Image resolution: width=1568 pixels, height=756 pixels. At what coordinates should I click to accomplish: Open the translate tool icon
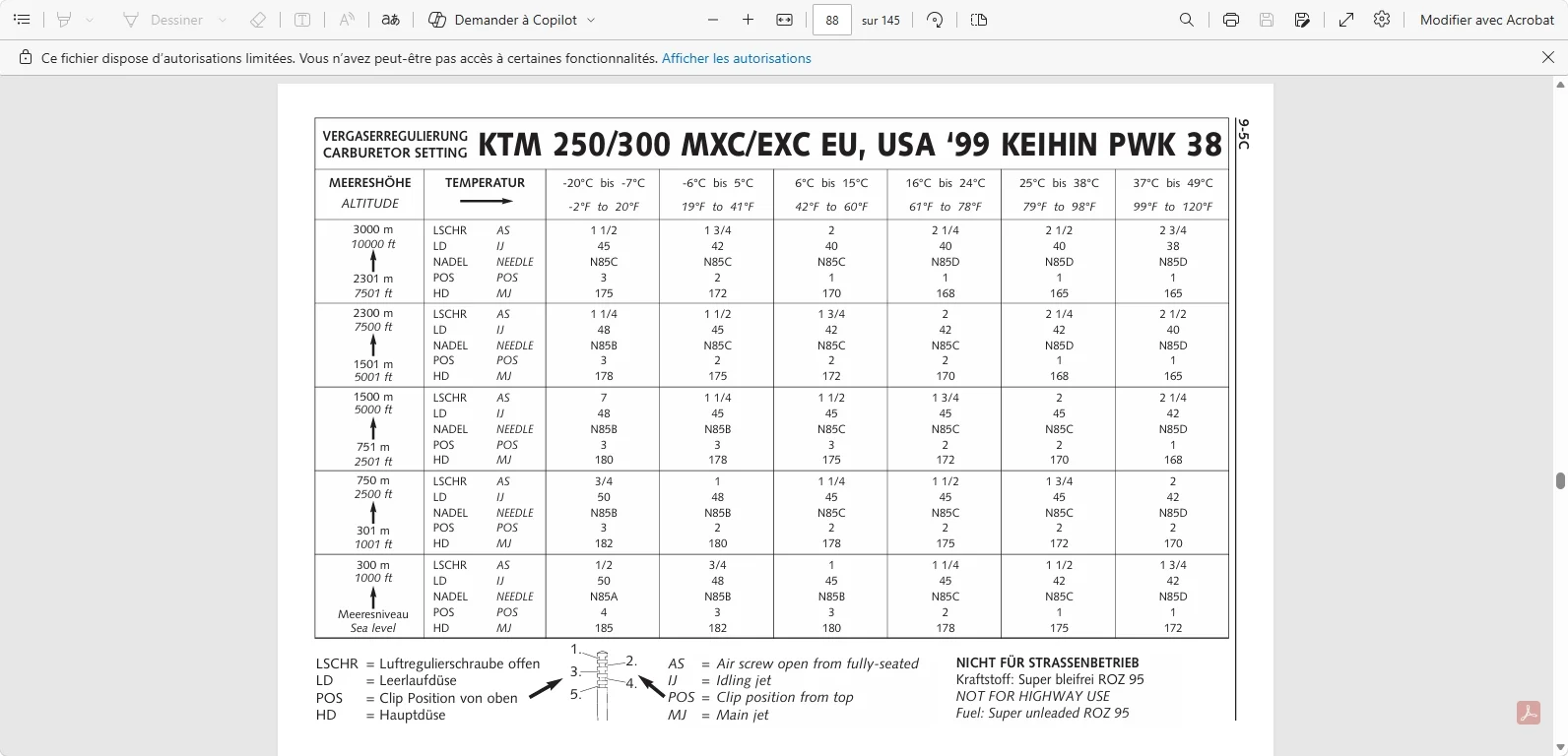(391, 20)
